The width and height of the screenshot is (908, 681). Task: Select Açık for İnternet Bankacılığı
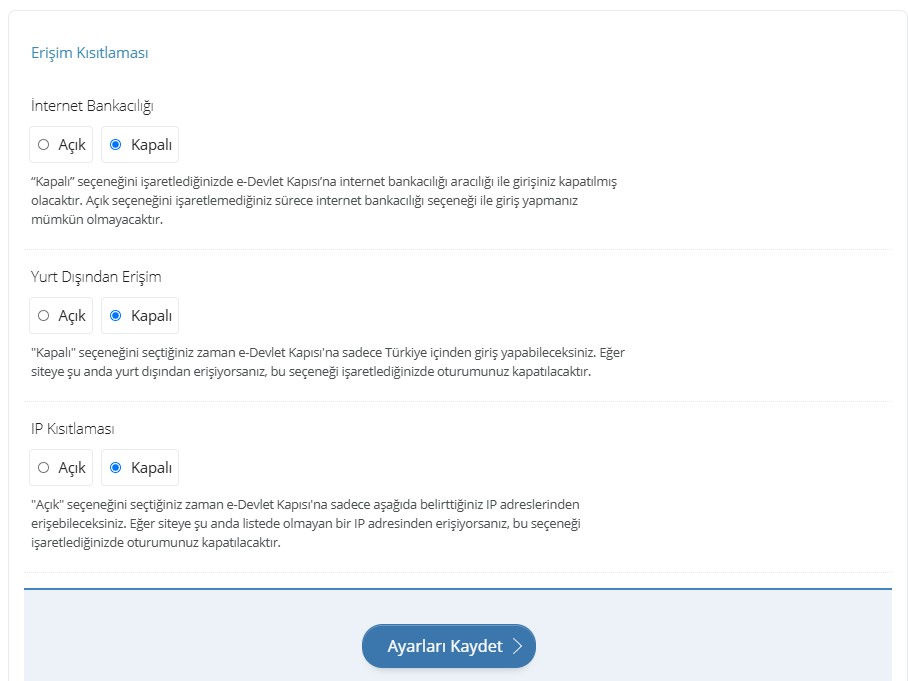pos(61,145)
